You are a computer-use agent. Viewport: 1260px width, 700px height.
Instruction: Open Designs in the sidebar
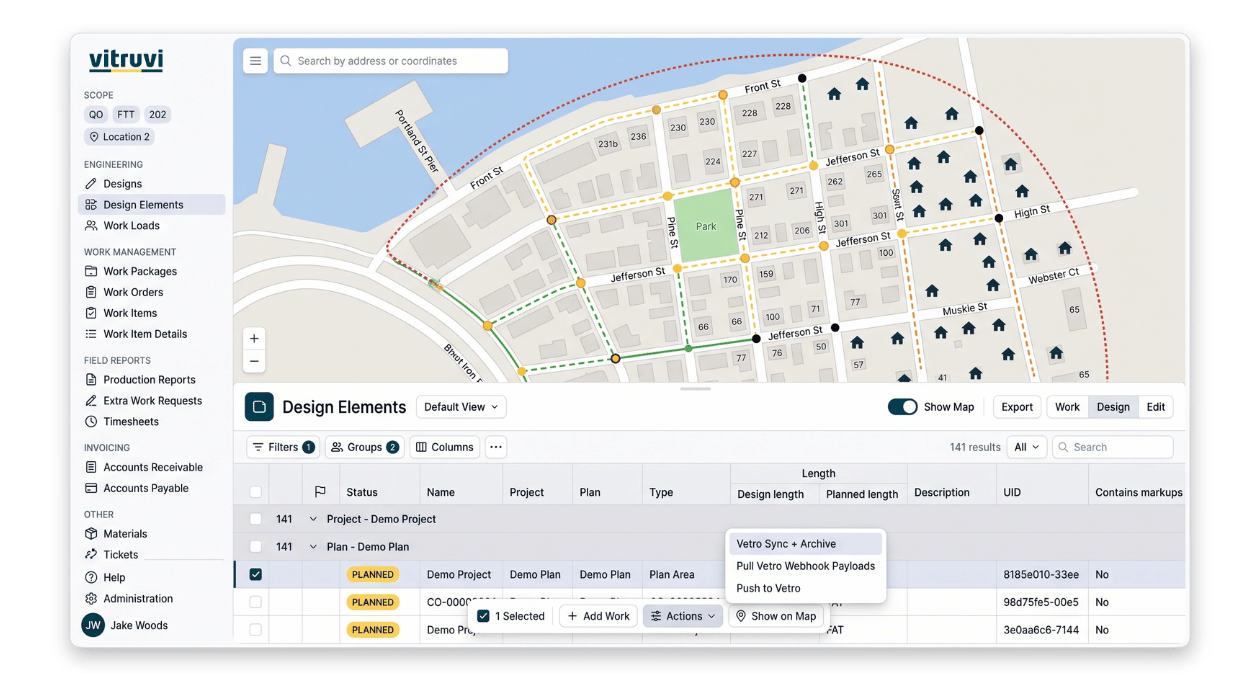tap(122, 184)
